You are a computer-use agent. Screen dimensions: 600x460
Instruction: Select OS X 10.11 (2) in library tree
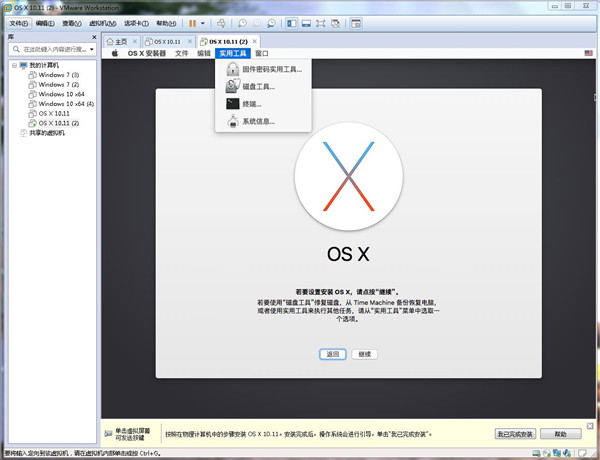(x=54, y=123)
